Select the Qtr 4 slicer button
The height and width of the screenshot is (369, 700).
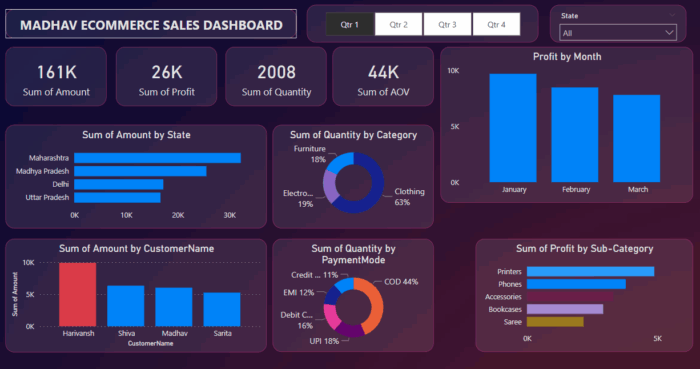pyautogui.click(x=496, y=24)
